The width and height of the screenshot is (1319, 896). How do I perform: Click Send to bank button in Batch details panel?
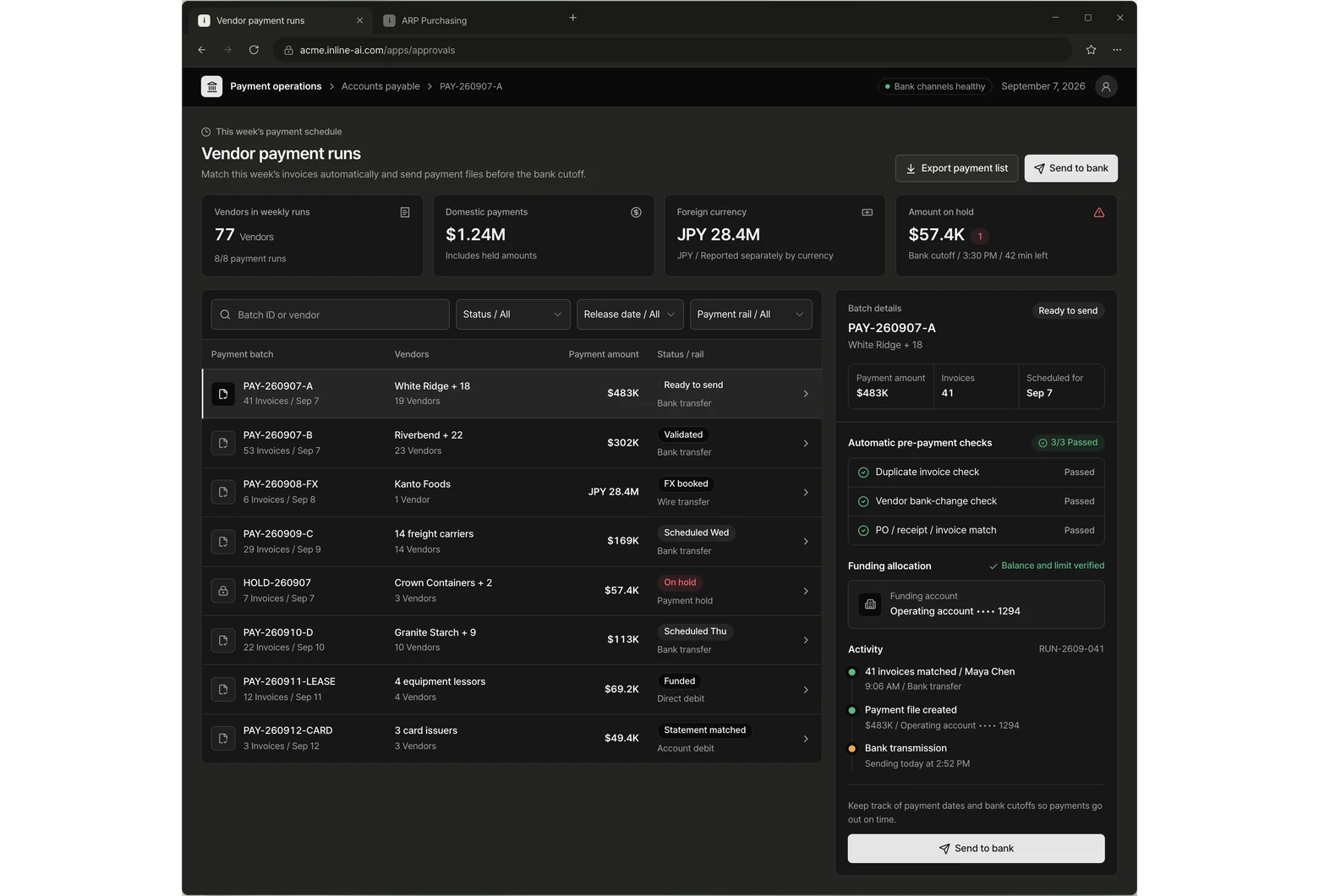coord(977,849)
